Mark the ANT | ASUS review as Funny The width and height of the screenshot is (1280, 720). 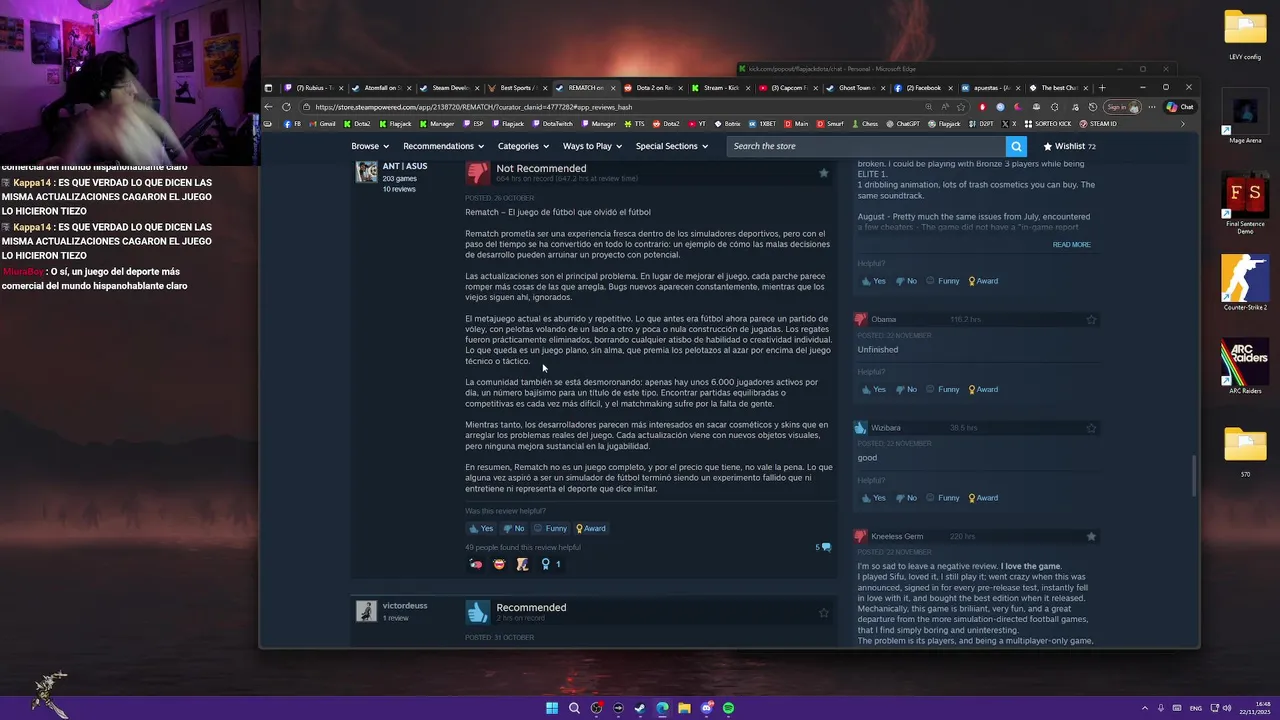pyautogui.click(x=550, y=528)
